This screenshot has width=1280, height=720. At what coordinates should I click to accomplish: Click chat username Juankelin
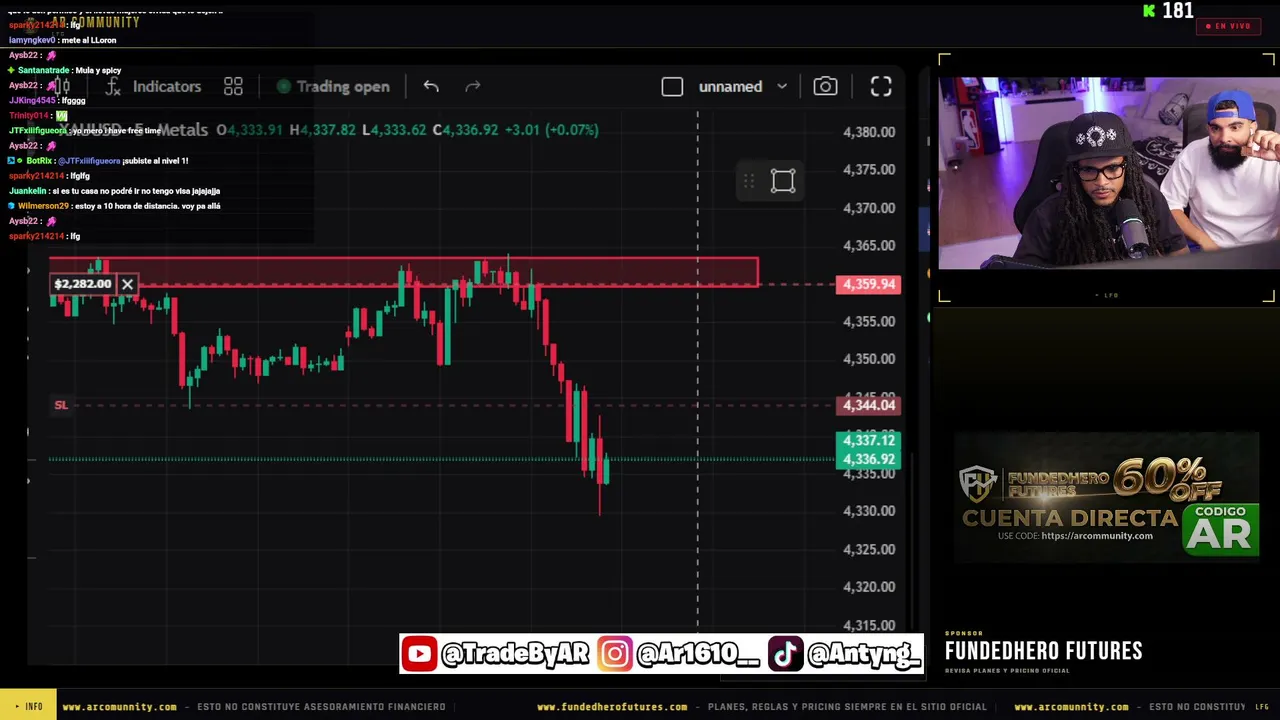point(28,191)
